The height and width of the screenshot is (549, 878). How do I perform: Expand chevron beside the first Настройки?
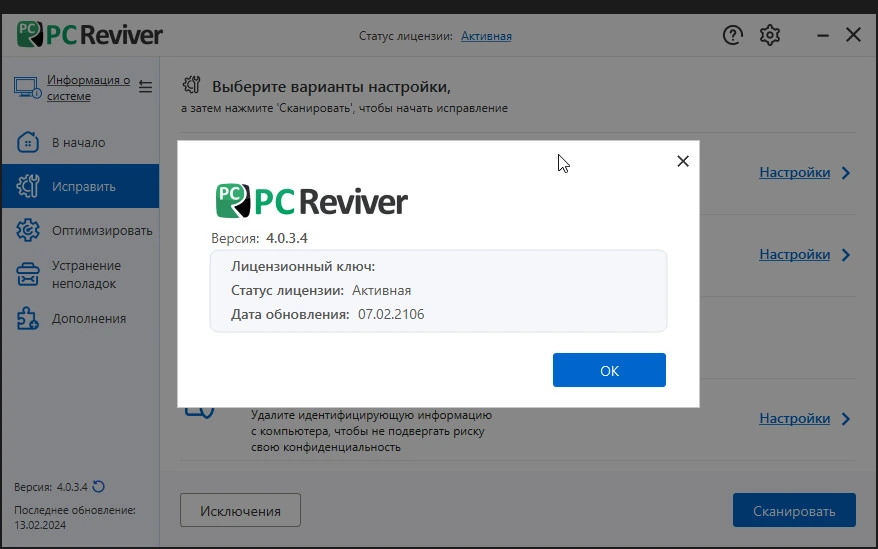[x=846, y=173]
